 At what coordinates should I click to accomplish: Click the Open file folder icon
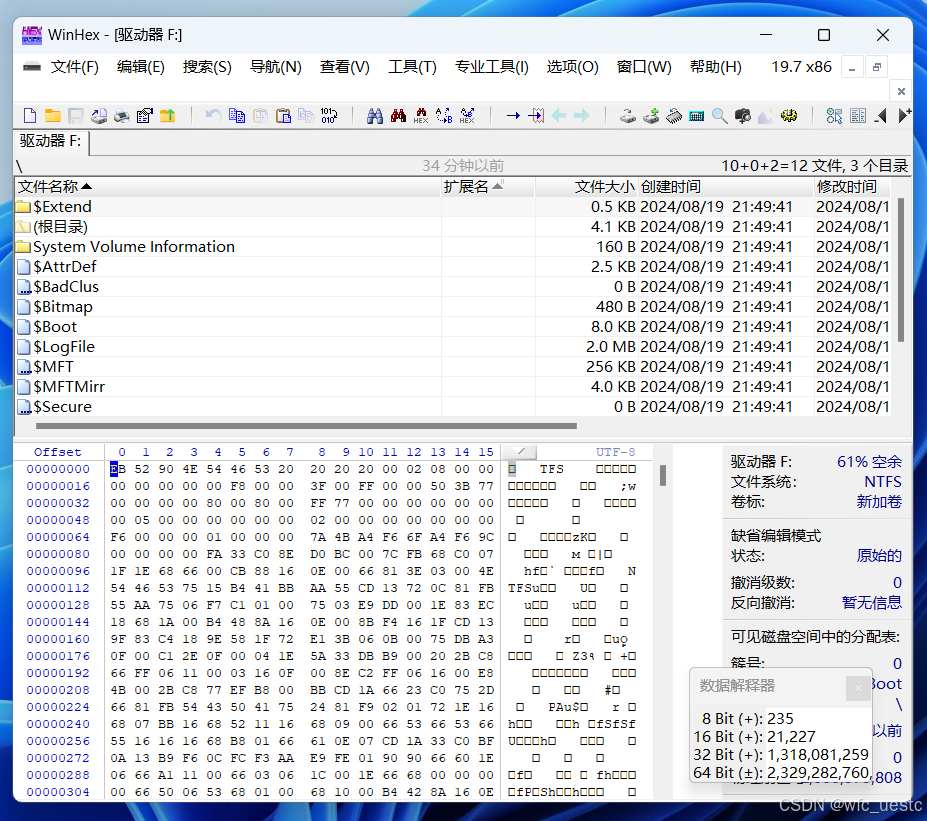(53, 116)
